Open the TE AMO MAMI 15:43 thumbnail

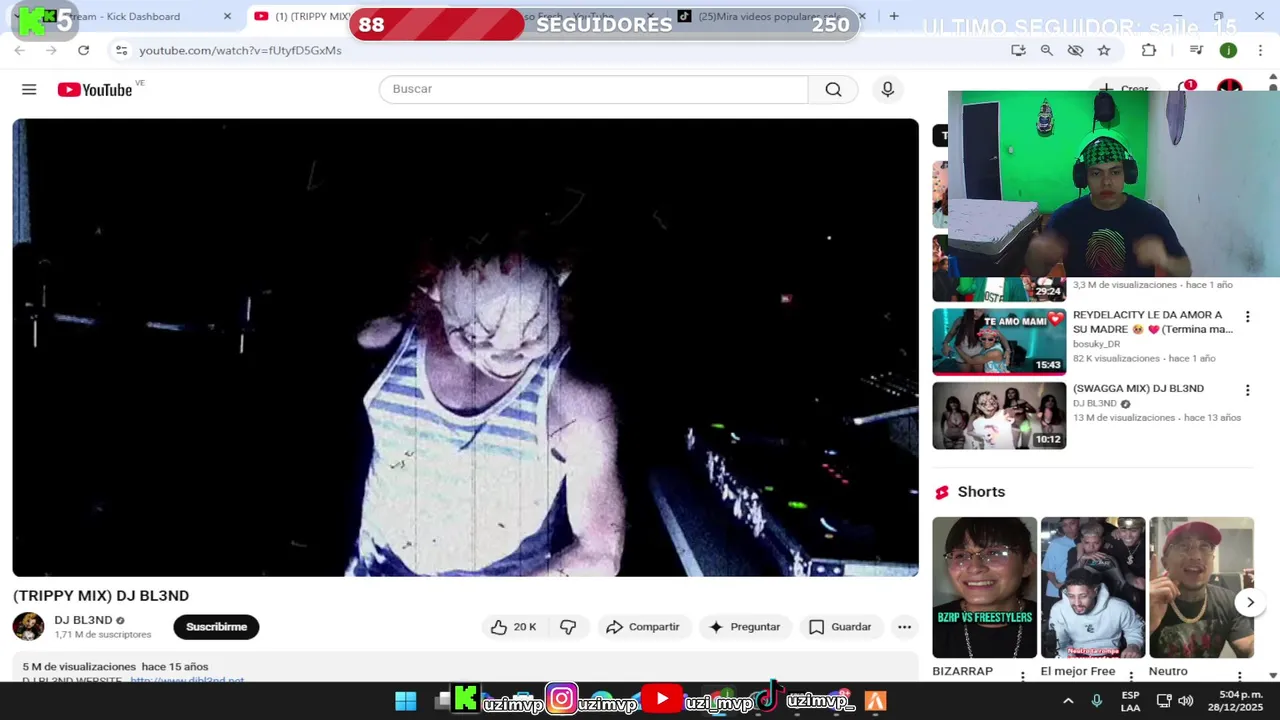tap(999, 341)
